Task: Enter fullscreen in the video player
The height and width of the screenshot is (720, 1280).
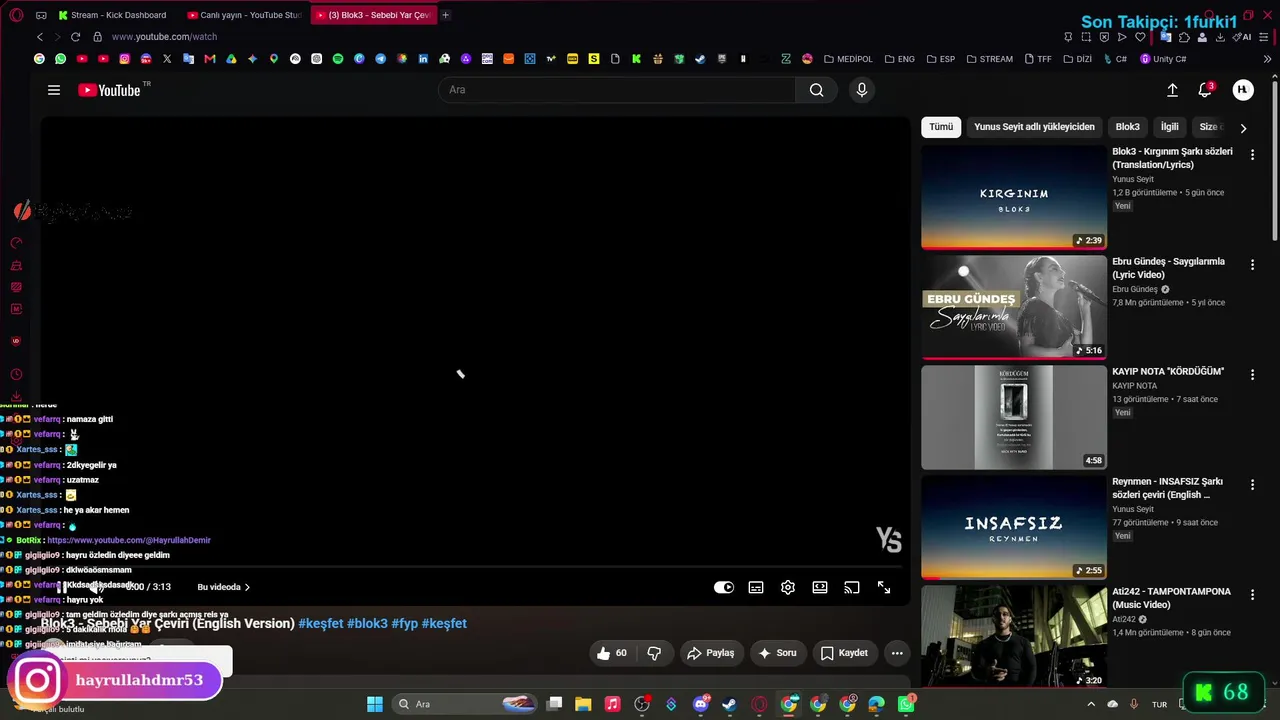Action: (884, 587)
